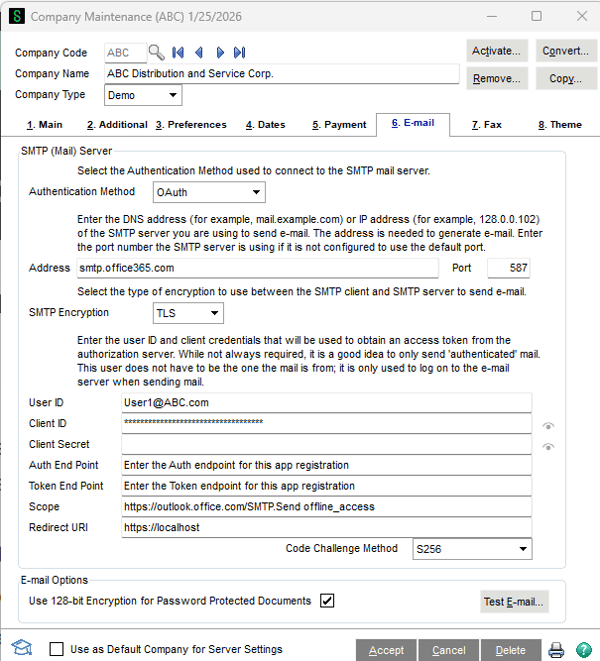
Task: Enable Use as Default Company for Server Settings
Action: [x=56, y=650]
